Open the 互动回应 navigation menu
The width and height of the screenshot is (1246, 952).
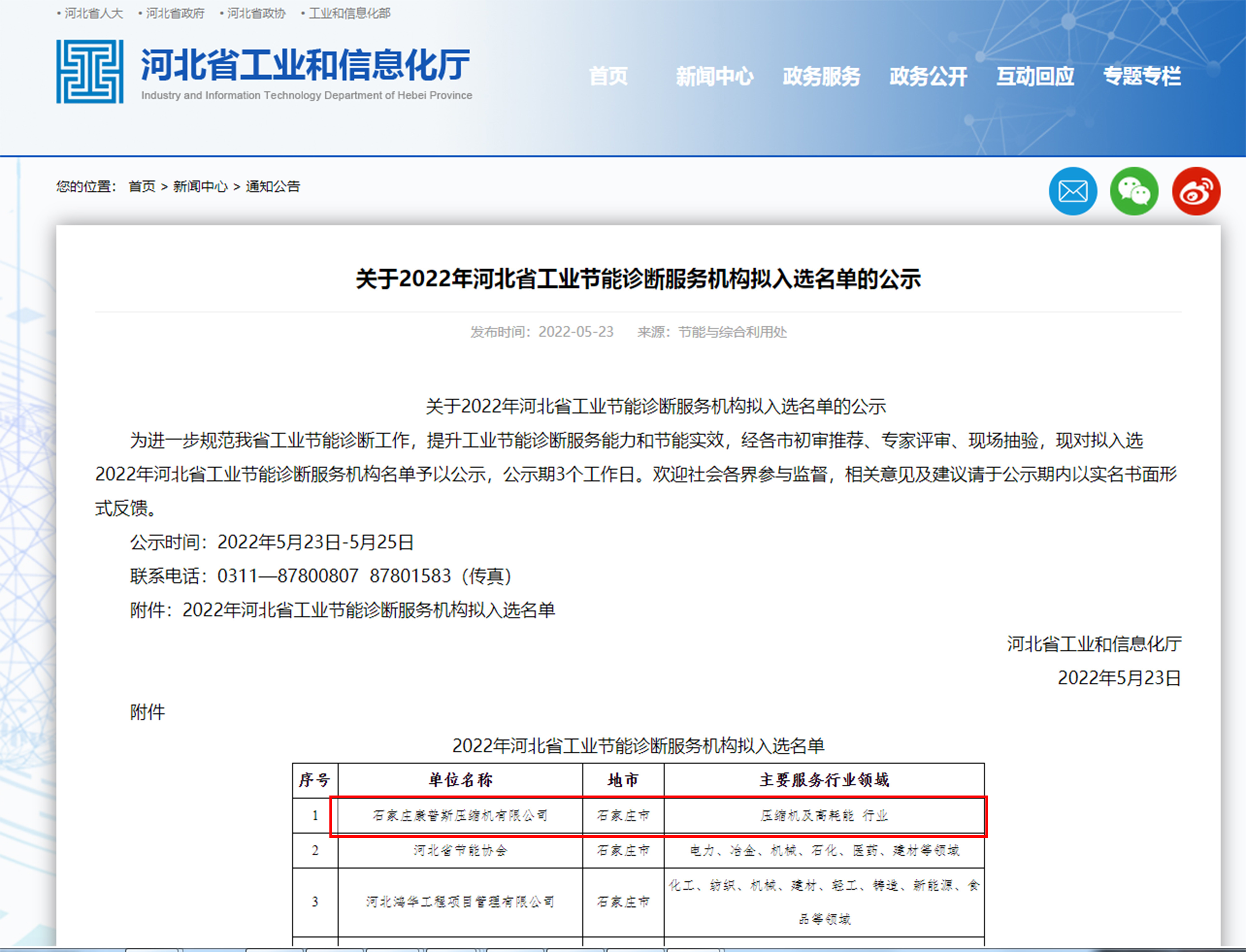tap(1035, 76)
